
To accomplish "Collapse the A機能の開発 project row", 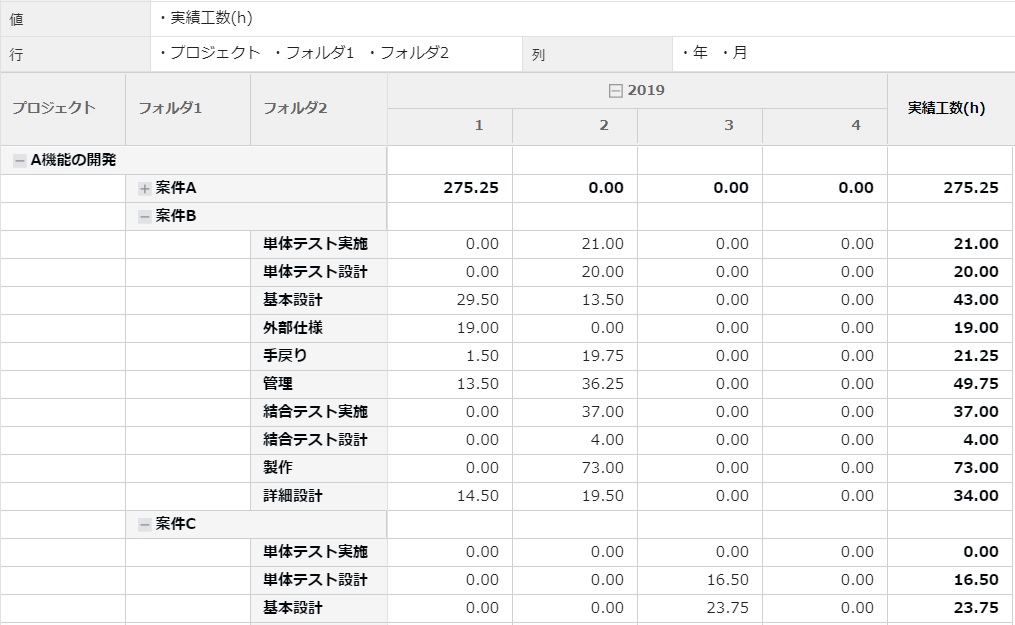I will 20,160.
